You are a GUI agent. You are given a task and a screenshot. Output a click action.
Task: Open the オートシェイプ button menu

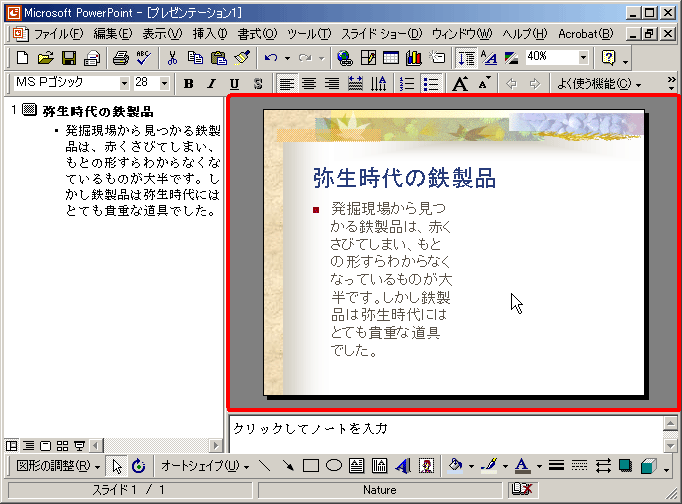tap(205, 466)
